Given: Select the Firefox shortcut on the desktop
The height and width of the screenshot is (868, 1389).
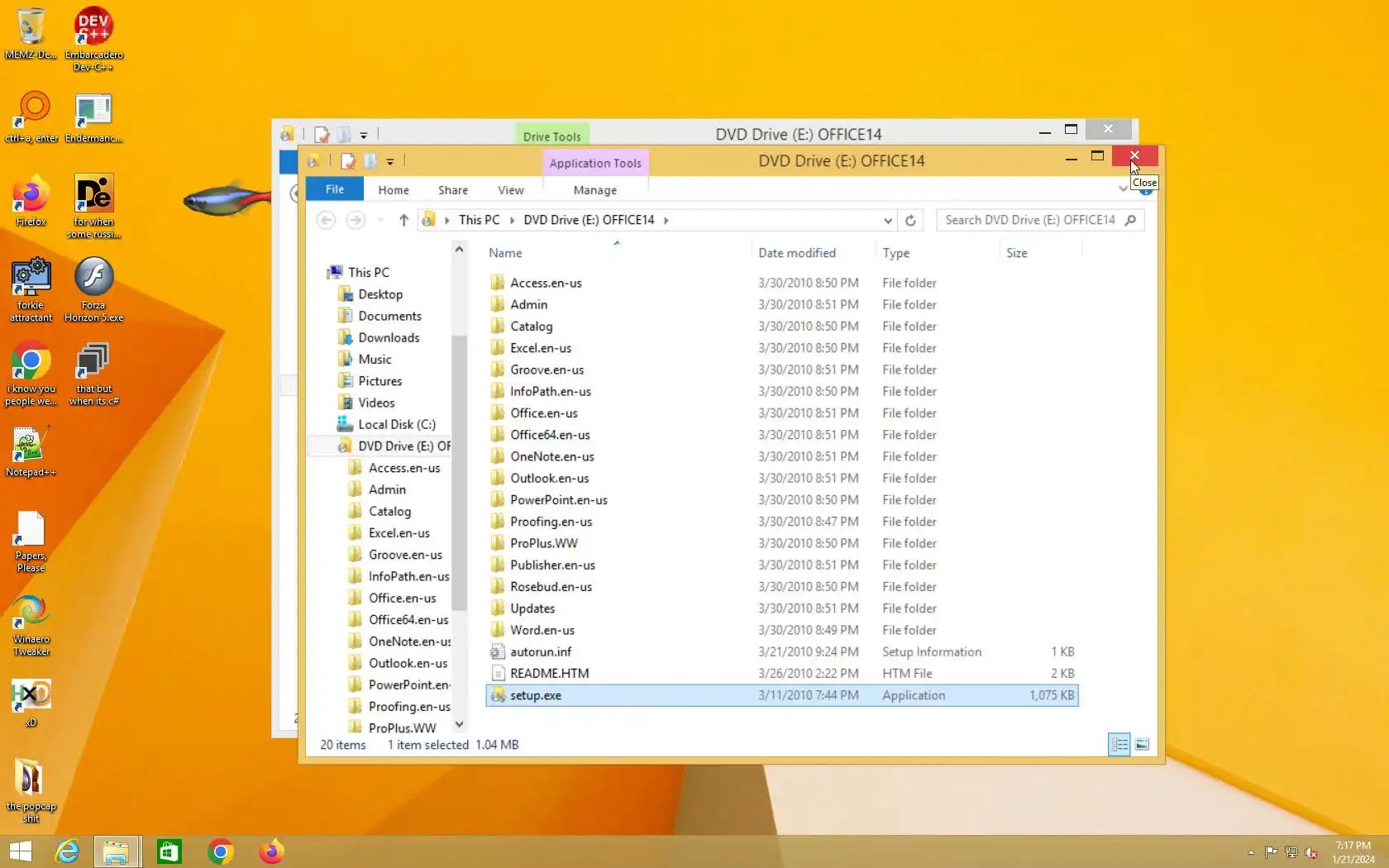Looking at the screenshot, I should coord(31,201).
